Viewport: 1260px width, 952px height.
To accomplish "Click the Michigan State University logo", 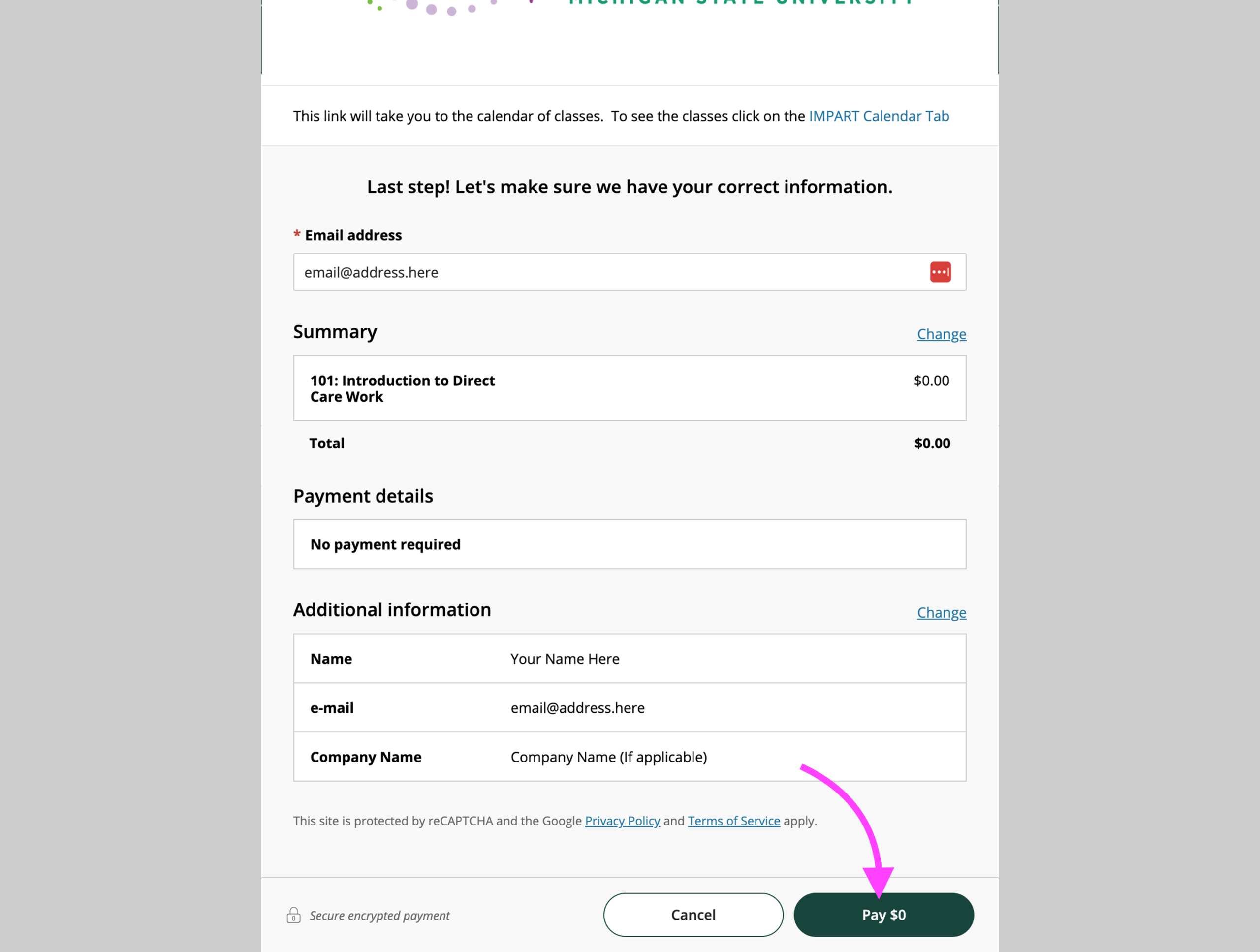I will [x=630, y=6].
